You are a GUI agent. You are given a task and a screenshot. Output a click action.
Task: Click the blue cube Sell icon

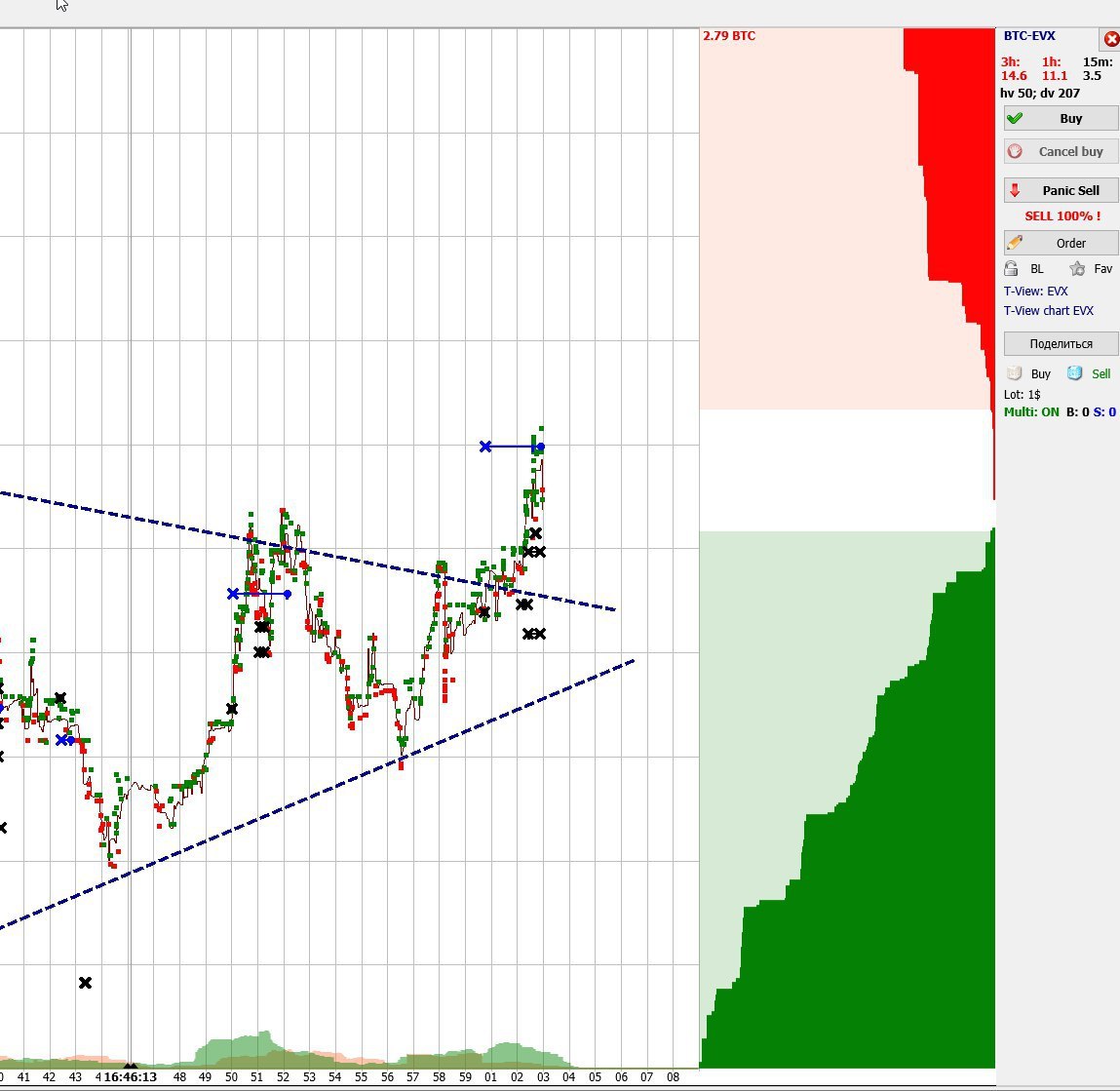(x=1074, y=373)
